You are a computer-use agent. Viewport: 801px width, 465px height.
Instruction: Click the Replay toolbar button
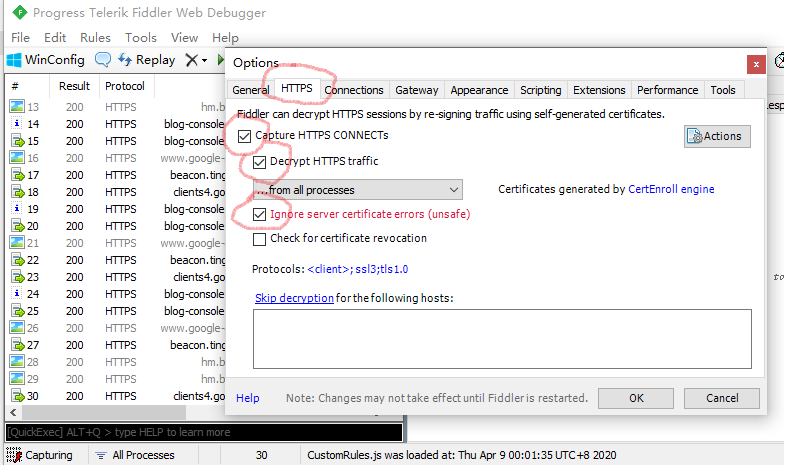tap(147, 60)
